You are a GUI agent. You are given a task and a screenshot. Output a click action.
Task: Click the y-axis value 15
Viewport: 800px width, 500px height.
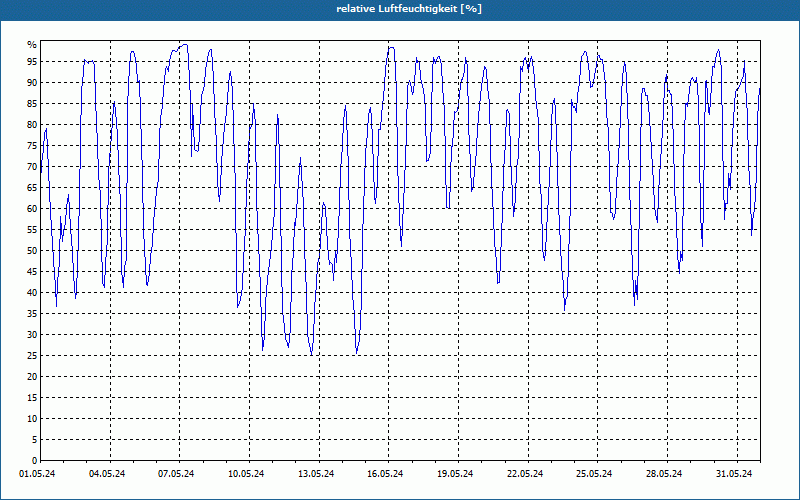pyautogui.click(x=32, y=397)
